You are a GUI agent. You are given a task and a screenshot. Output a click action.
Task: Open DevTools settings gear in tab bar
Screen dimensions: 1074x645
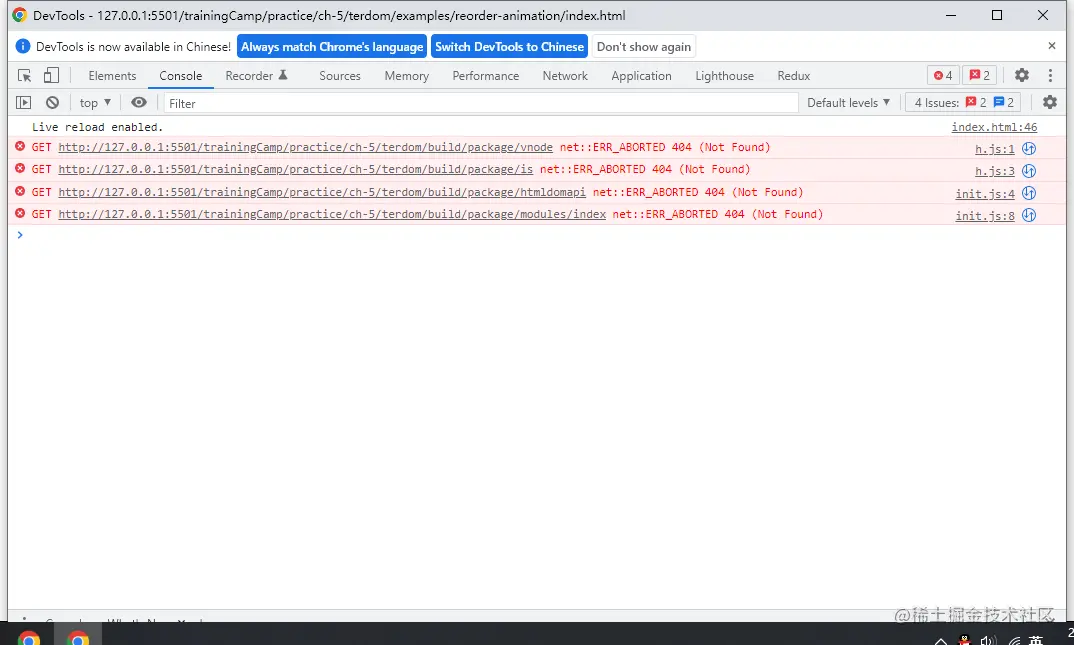[1022, 75]
